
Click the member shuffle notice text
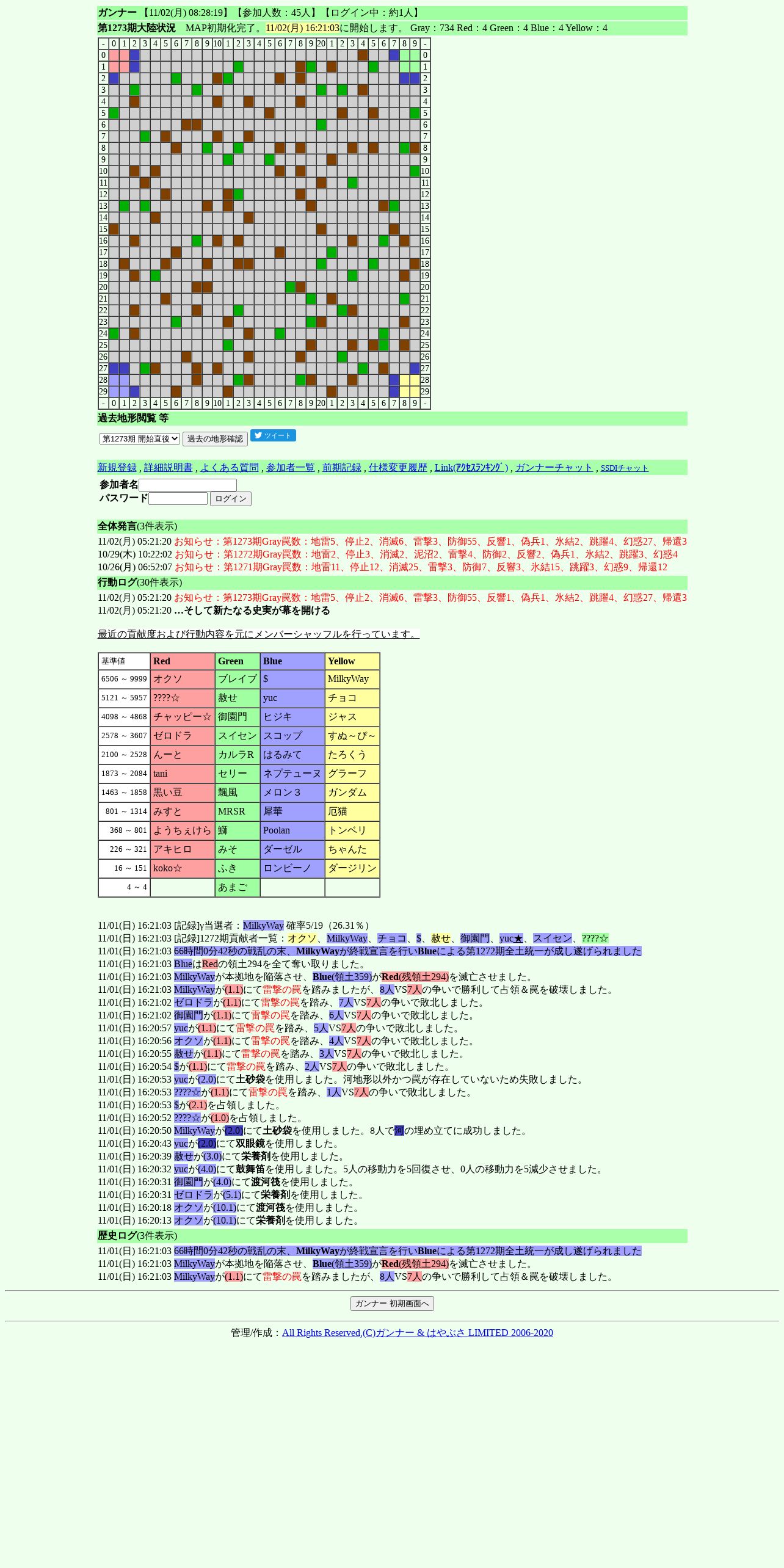(x=259, y=634)
